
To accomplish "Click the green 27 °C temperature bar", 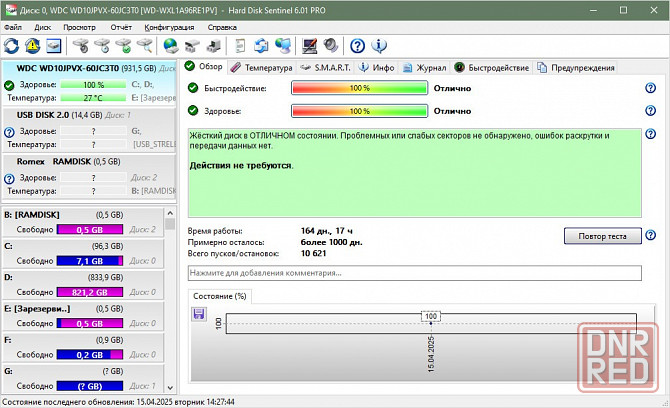I will [x=93, y=97].
